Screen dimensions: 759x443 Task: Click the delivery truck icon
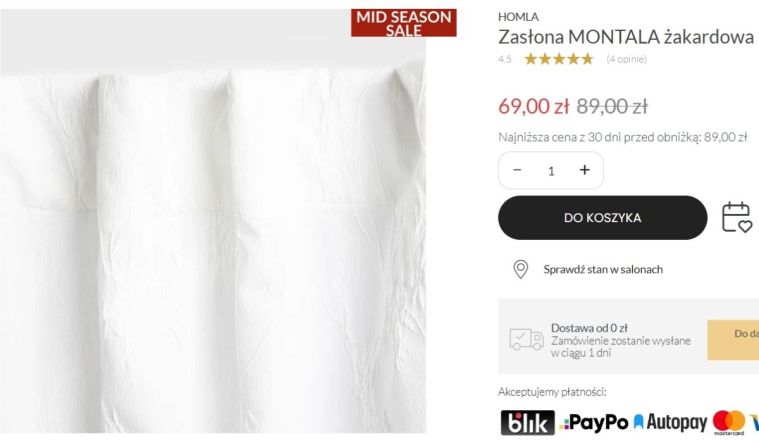click(526, 339)
